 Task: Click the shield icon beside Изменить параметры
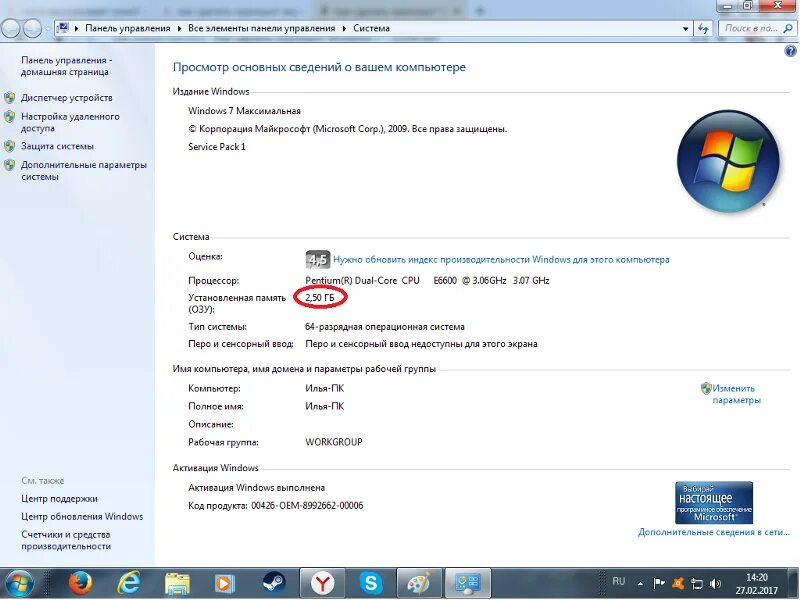(706, 388)
